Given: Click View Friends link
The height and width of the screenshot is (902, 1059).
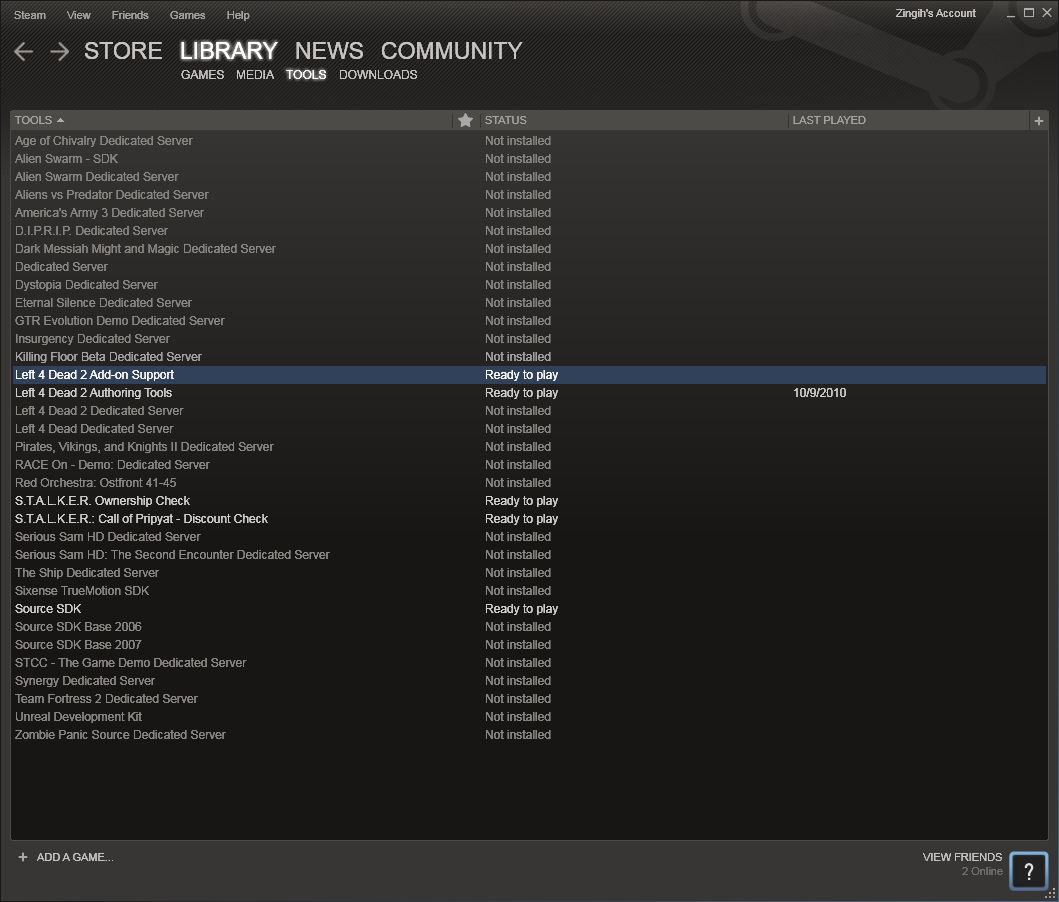Looking at the screenshot, I should (962, 857).
